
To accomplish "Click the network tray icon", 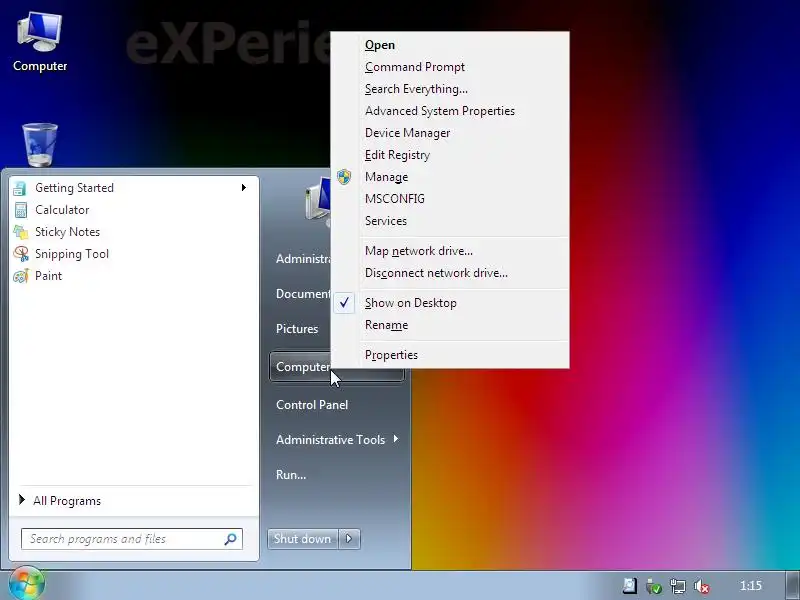I will pos(678,586).
